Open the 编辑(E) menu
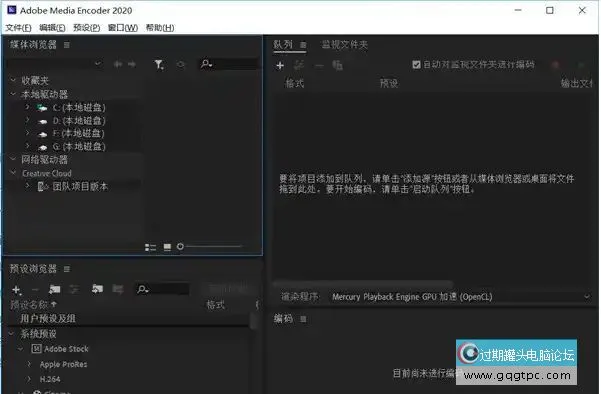The width and height of the screenshot is (601, 394). (52, 28)
